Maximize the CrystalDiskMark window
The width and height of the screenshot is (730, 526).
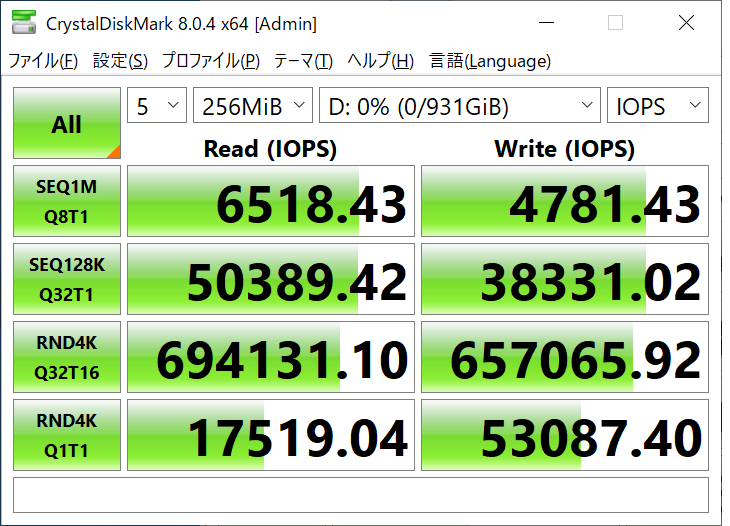click(x=615, y=22)
